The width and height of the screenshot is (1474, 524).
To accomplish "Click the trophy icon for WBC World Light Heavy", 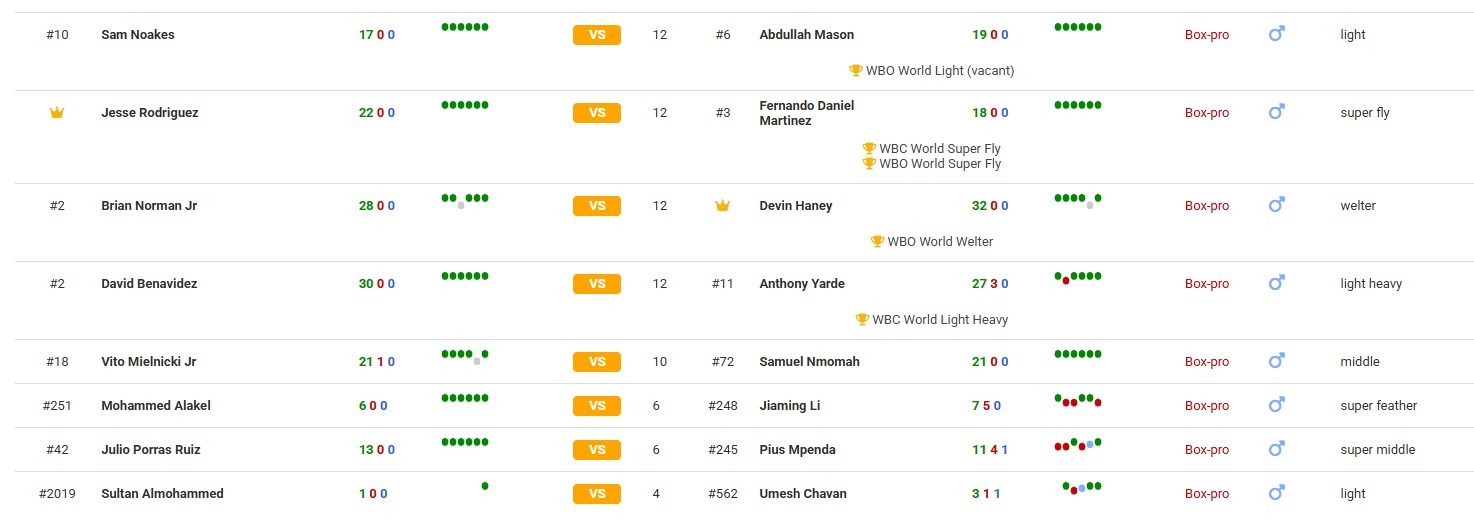I will point(862,320).
